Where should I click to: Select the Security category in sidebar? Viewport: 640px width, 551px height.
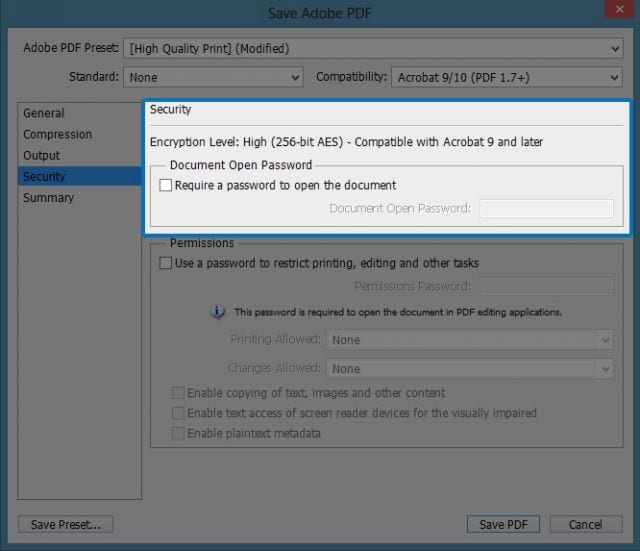(x=45, y=176)
